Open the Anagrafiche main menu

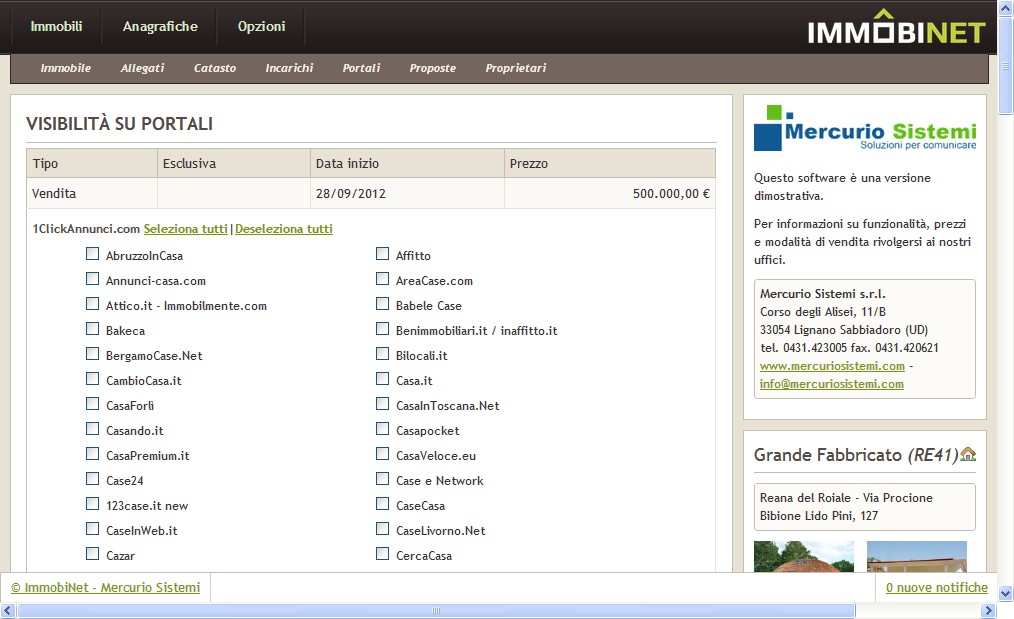pyautogui.click(x=160, y=27)
